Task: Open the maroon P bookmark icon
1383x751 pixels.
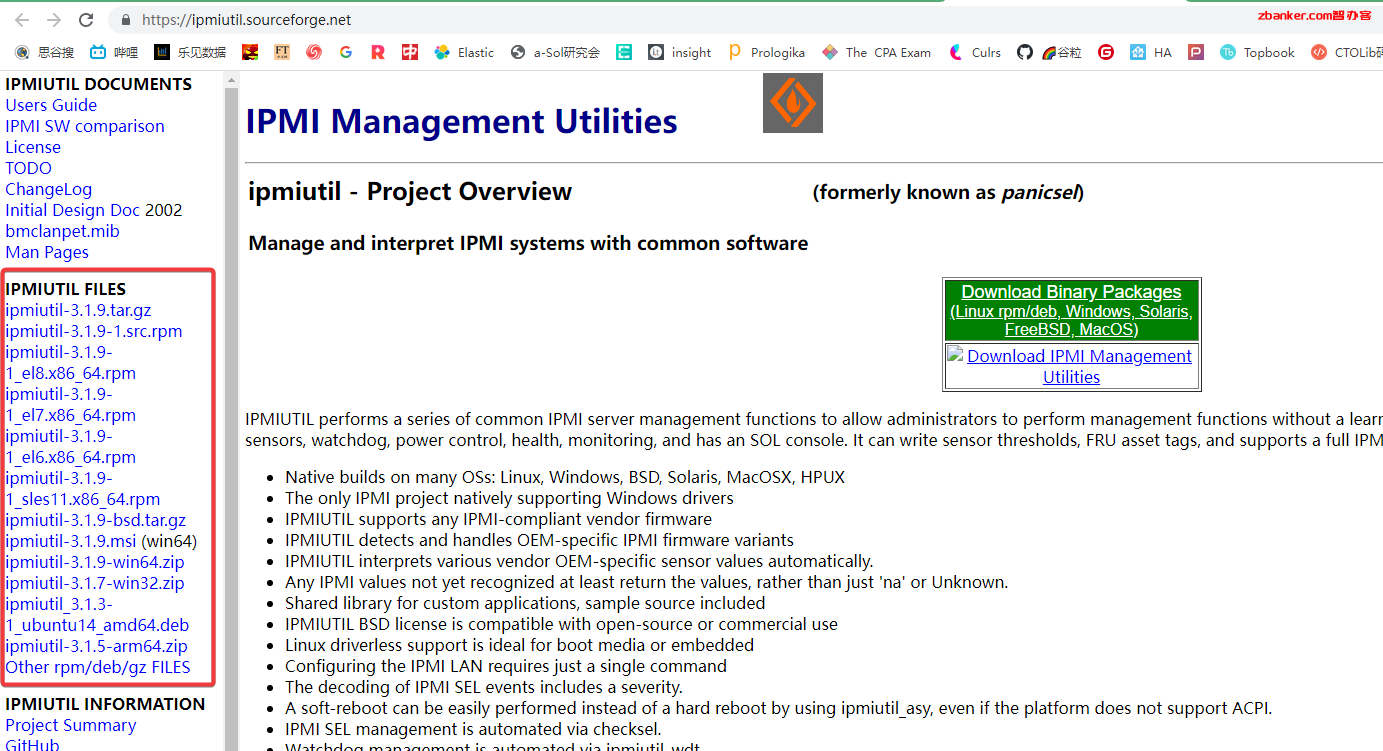Action: (1196, 52)
